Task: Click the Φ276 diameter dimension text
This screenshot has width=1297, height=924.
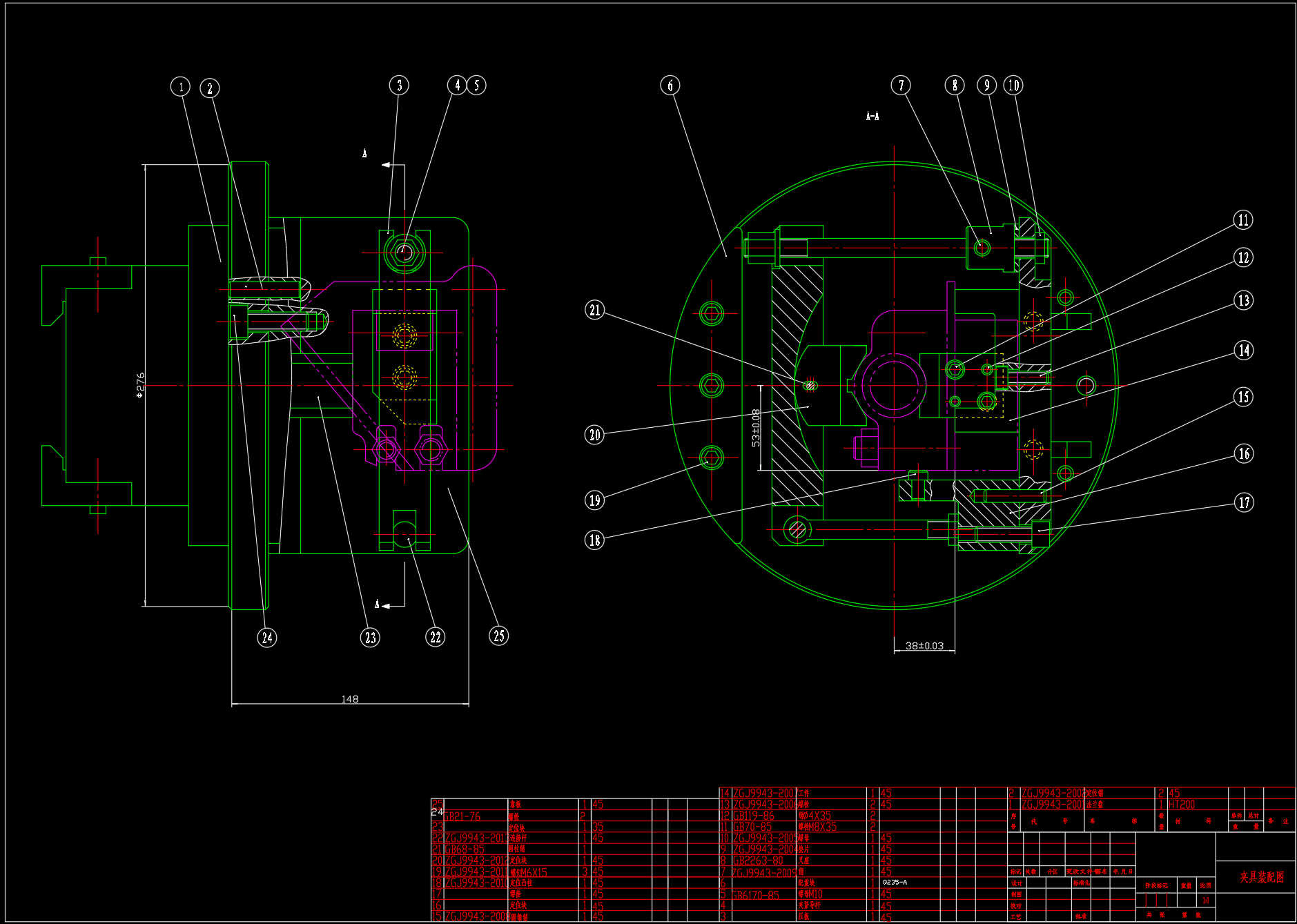Action: pyautogui.click(x=141, y=386)
